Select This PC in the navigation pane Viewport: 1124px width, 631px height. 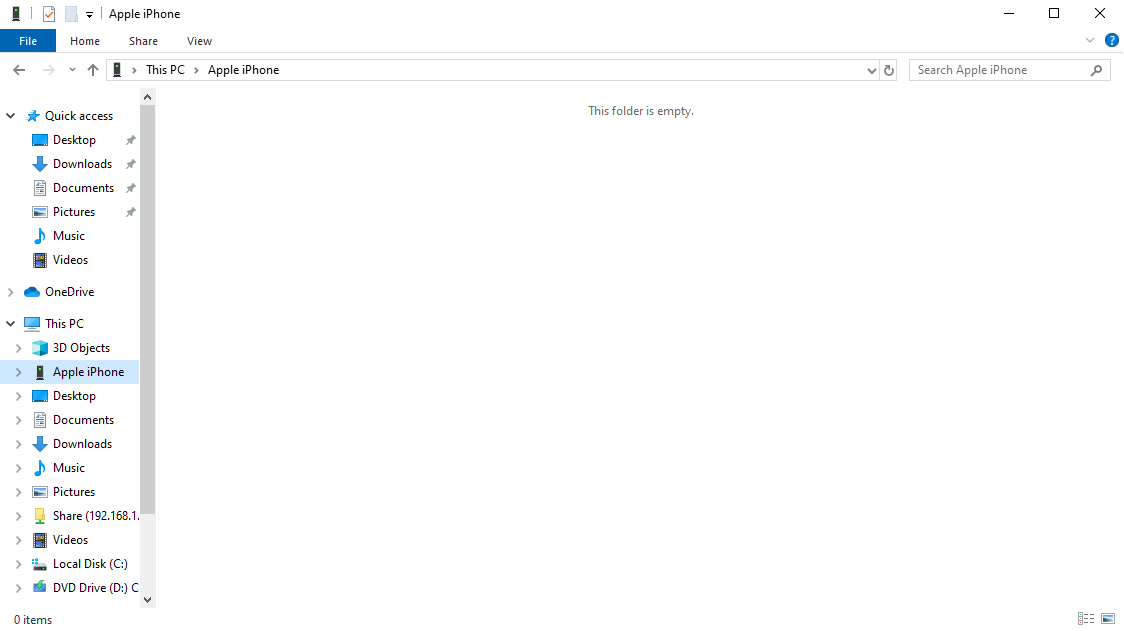tap(64, 323)
